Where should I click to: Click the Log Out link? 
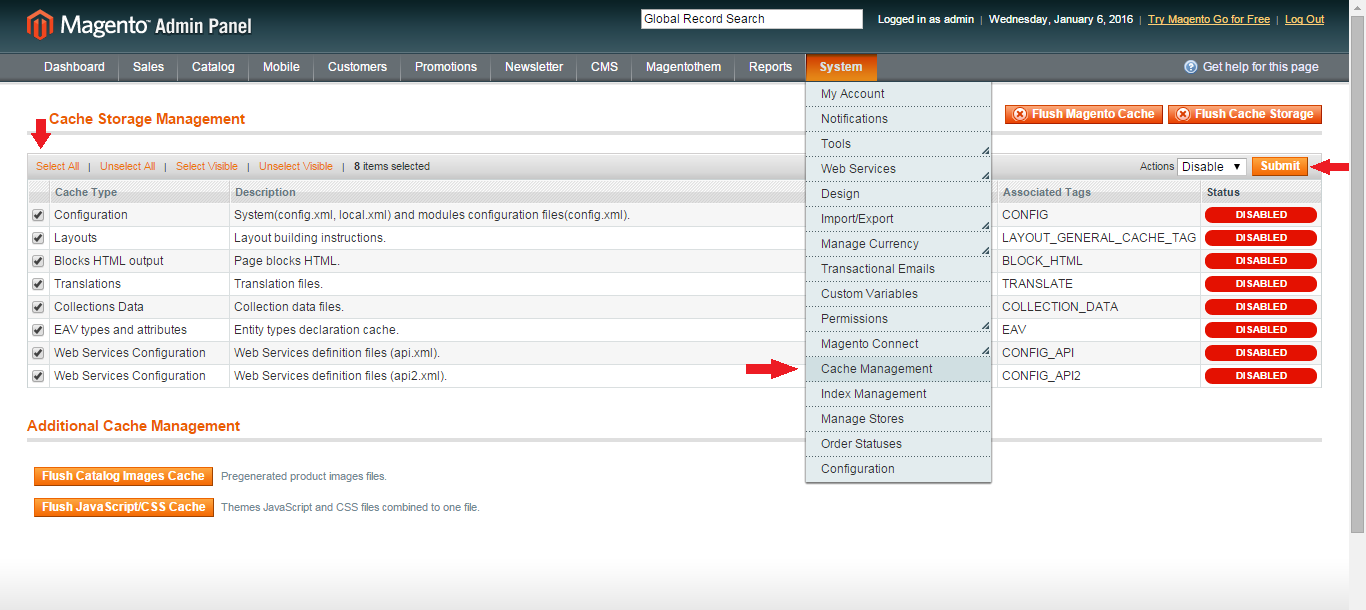click(1304, 19)
